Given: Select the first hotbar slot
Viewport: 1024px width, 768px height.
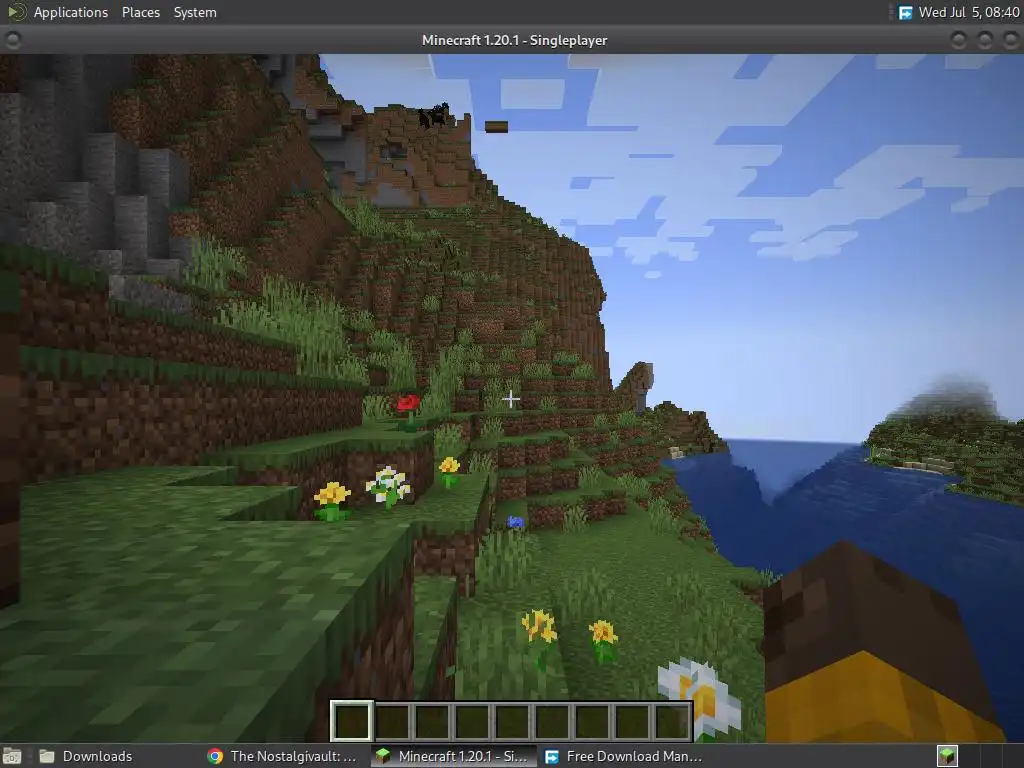Looking at the screenshot, I should tap(352, 721).
